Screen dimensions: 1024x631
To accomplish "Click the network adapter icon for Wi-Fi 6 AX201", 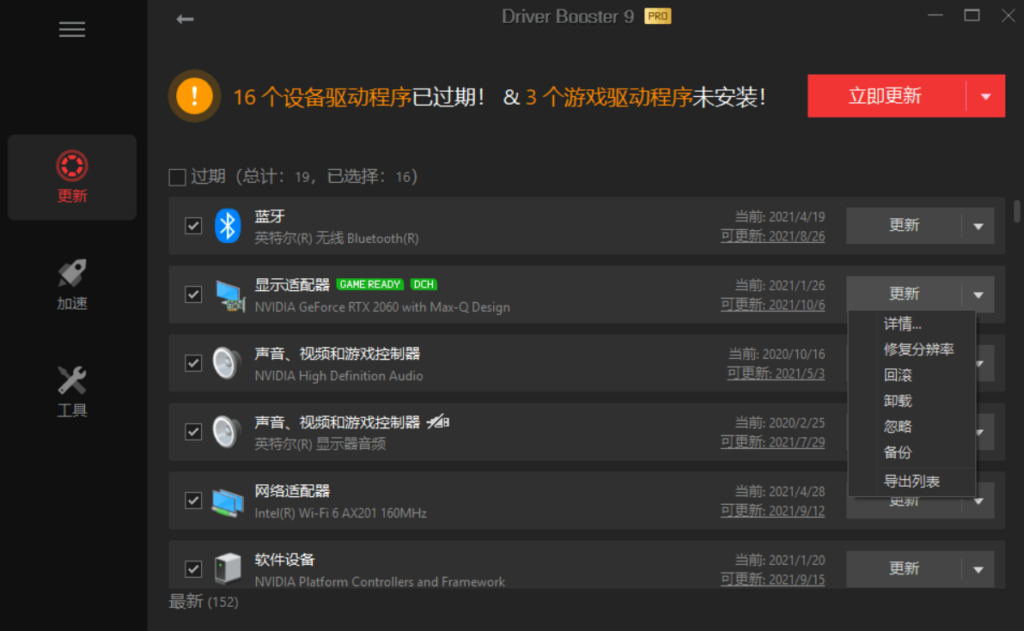I will [x=228, y=502].
